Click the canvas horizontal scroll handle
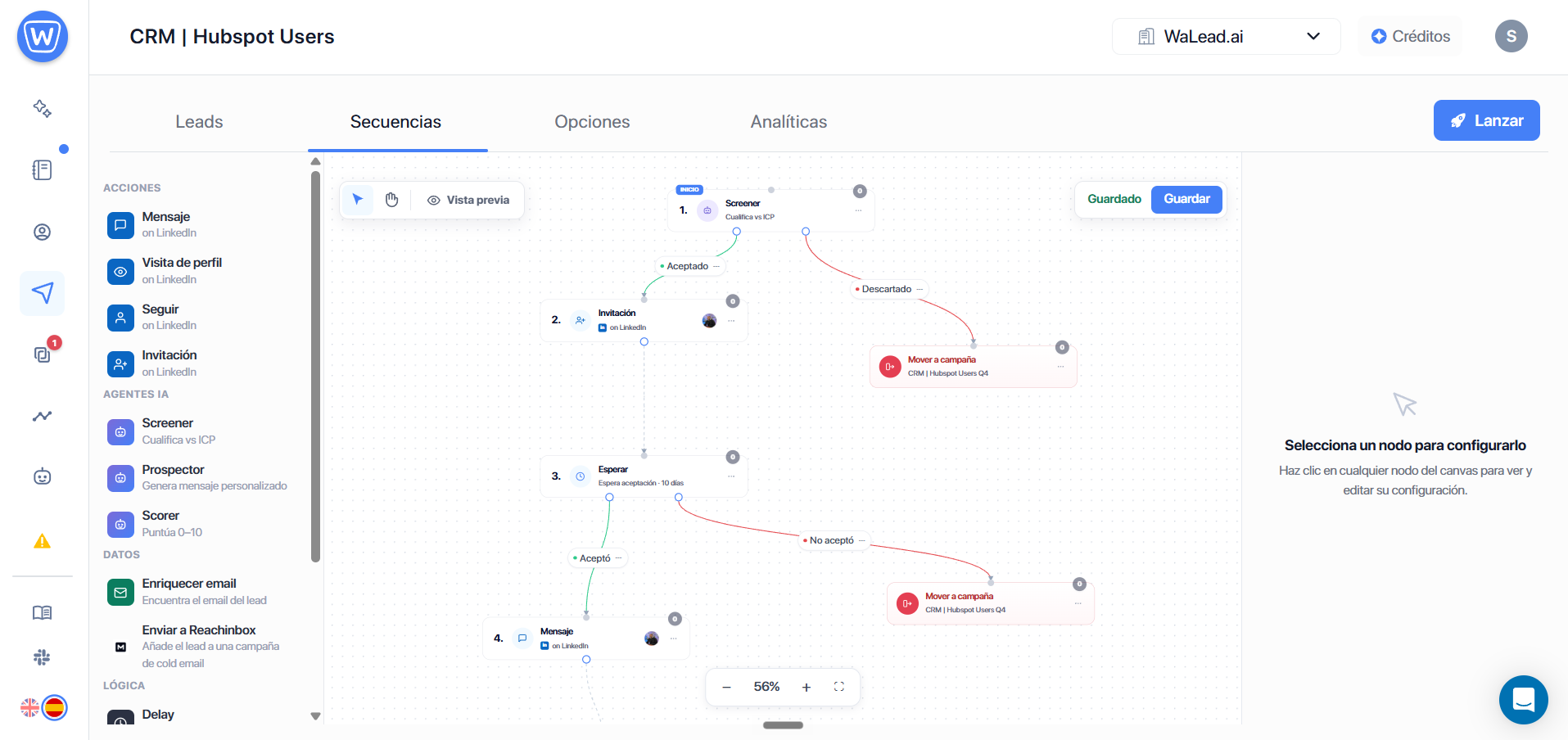The height and width of the screenshot is (740, 1568). 783,725
